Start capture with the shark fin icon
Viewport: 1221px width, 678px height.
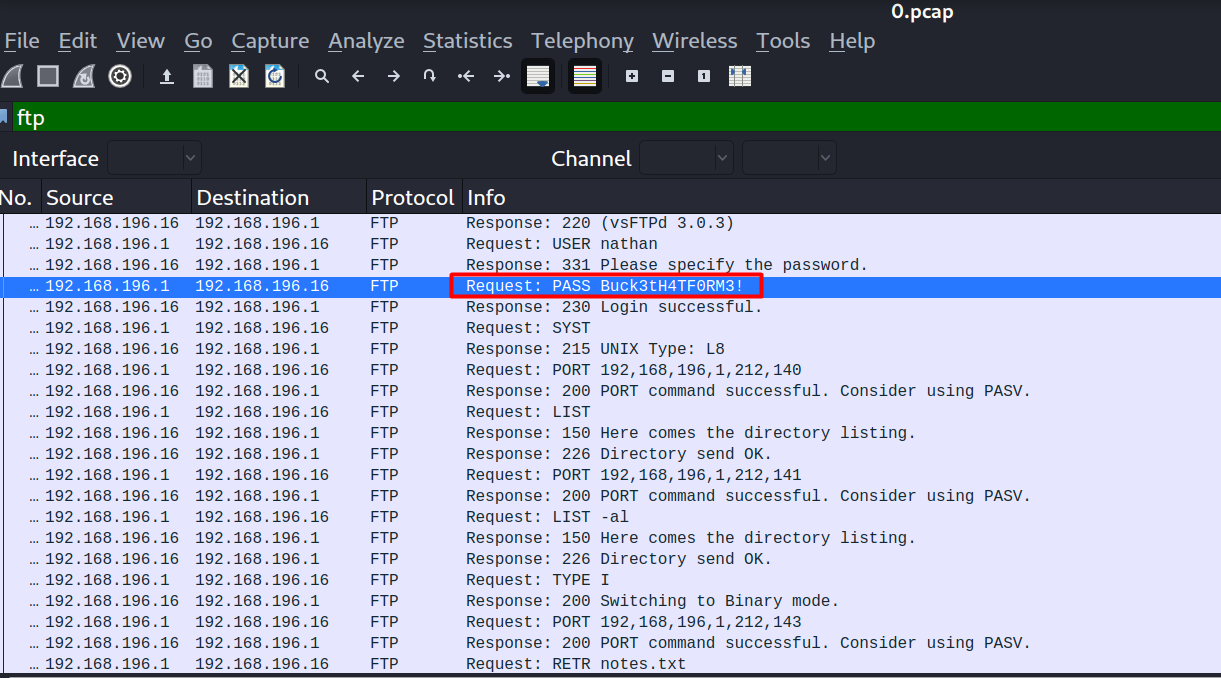(12, 76)
